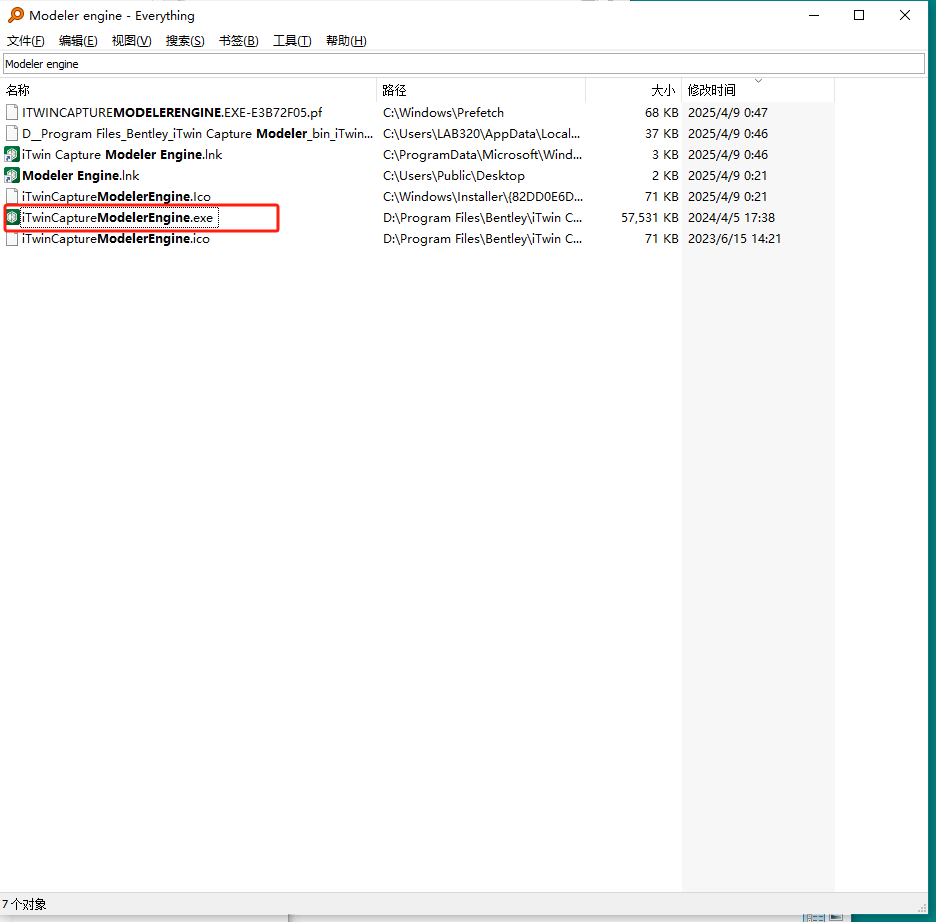This screenshot has width=936, height=922.
Task: Select ITWINCAPTUREMODELERENGINE.EXE-E3B72F05.pf file name
Action: (172, 112)
